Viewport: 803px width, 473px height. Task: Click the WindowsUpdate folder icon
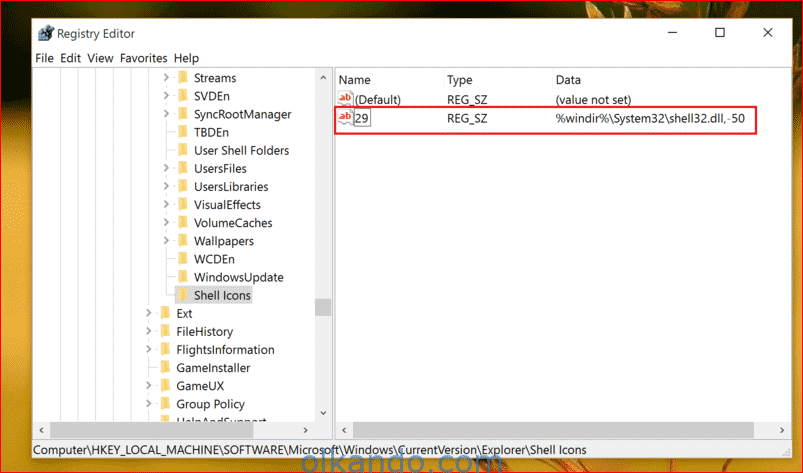point(182,277)
